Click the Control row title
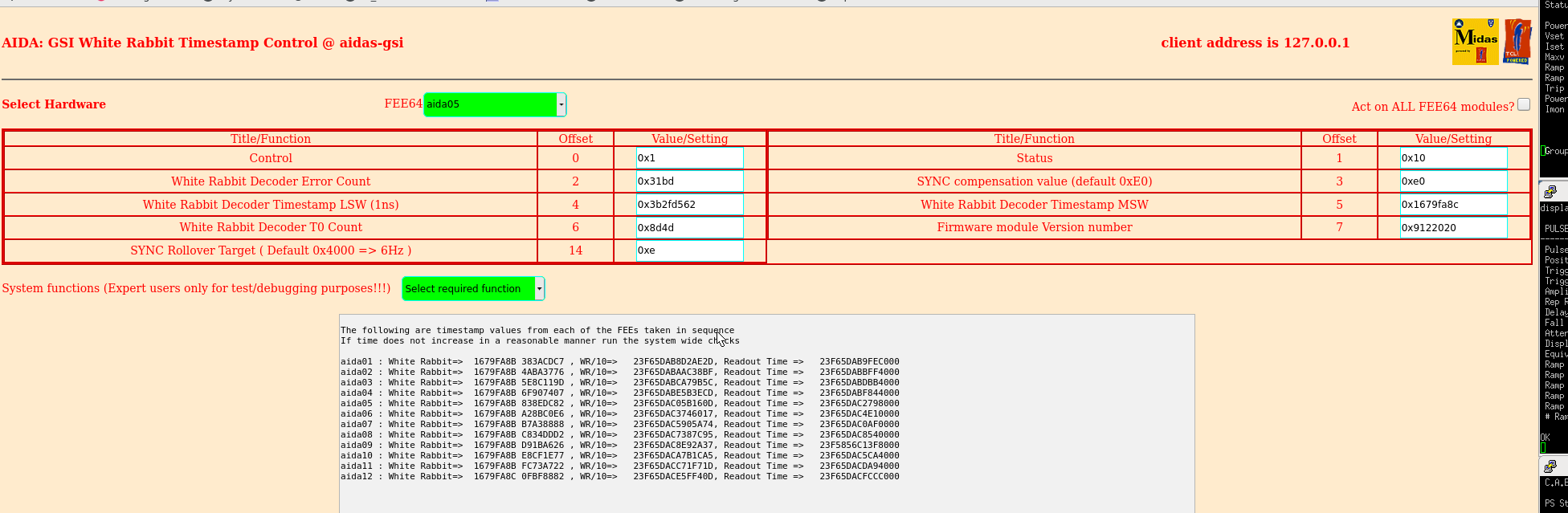This screenshot has height=513, width=1568. pos(271,158)
